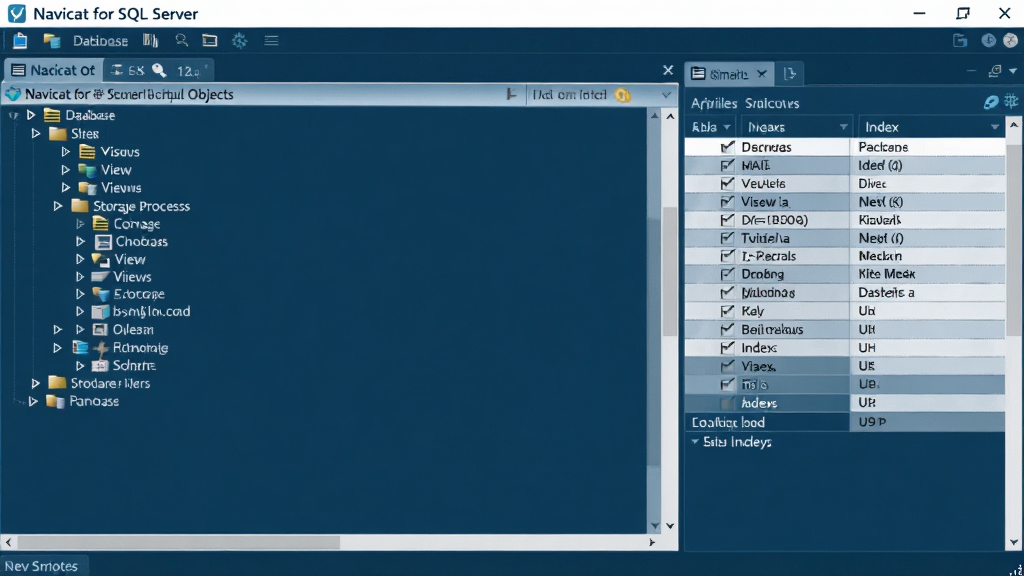The image size is (1024, 576).
Task: Expand the Storaje Processs folder
Action: [57, 206]
